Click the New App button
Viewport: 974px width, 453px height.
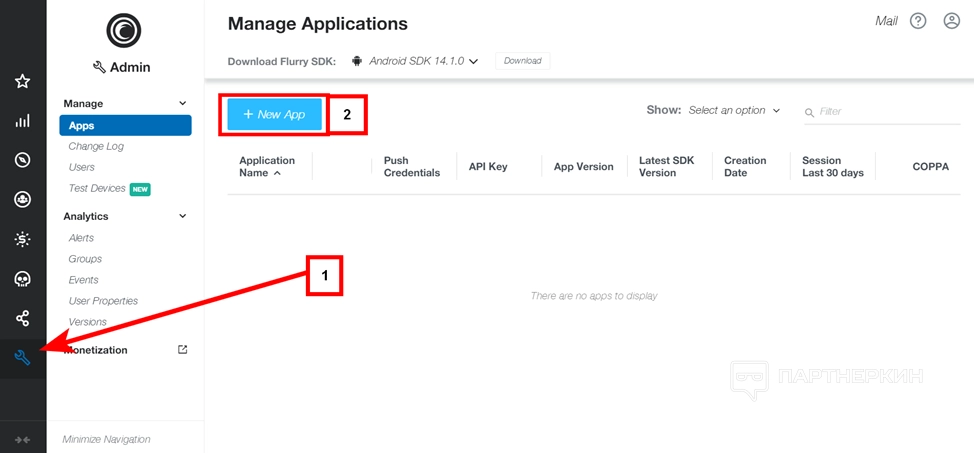[274, 115]
